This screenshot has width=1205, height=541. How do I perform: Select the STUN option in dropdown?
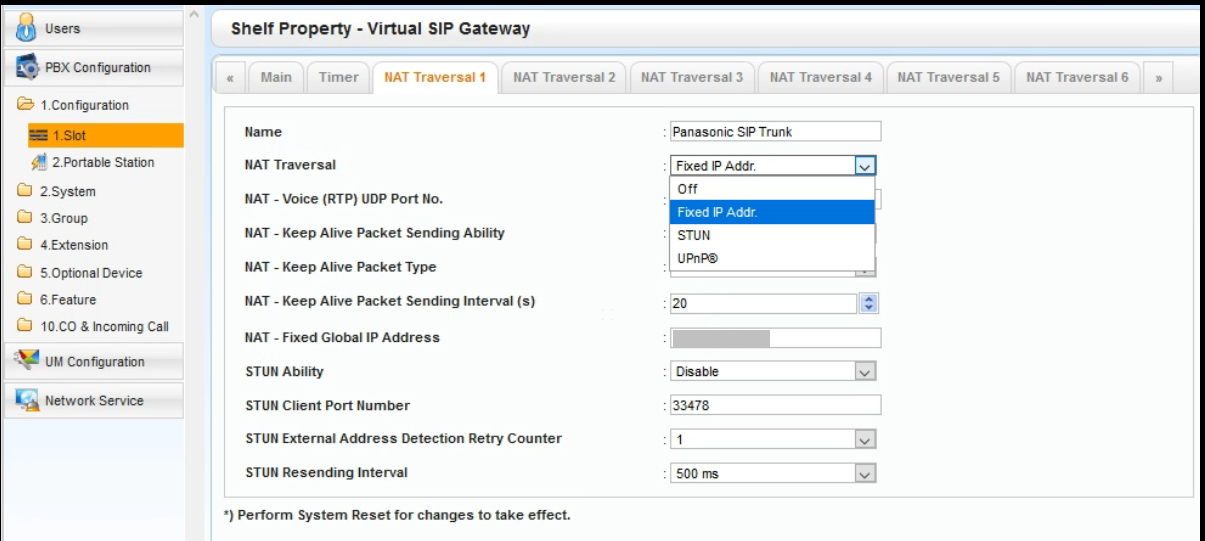pos(694,235)
